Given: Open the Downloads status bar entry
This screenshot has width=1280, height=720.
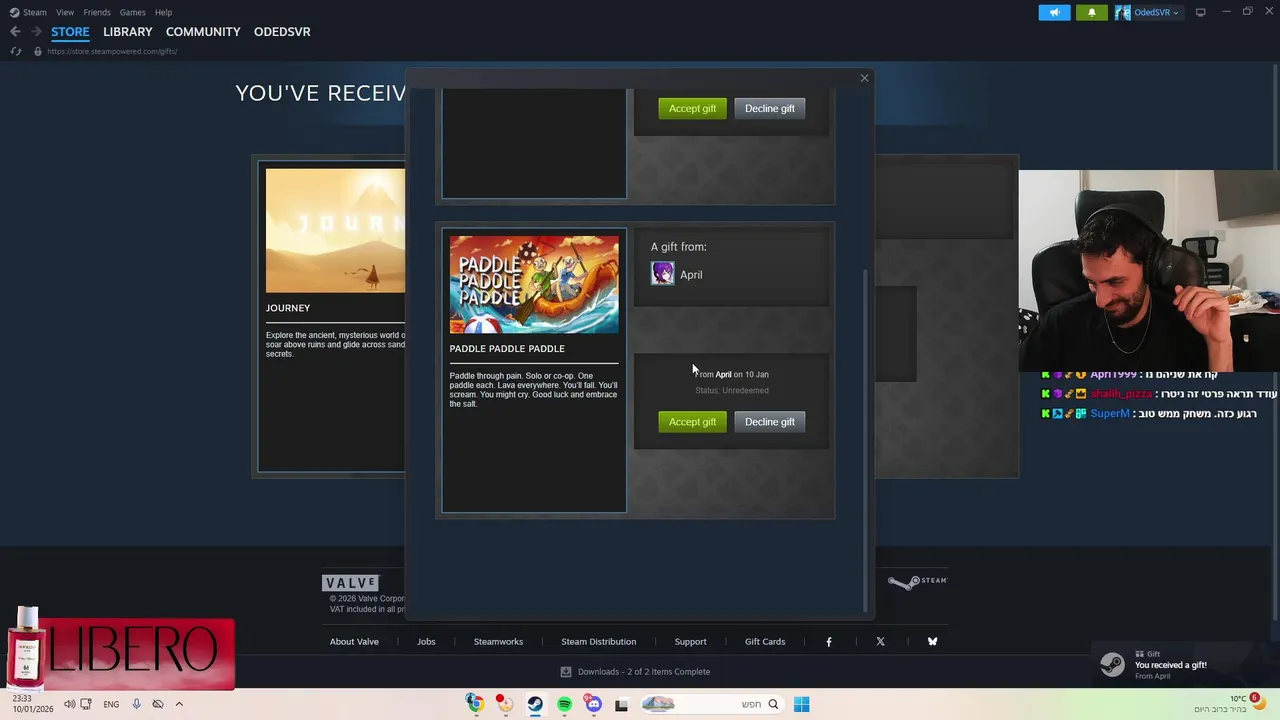Looking at the screenshot, I should click(x=635, y=672).
